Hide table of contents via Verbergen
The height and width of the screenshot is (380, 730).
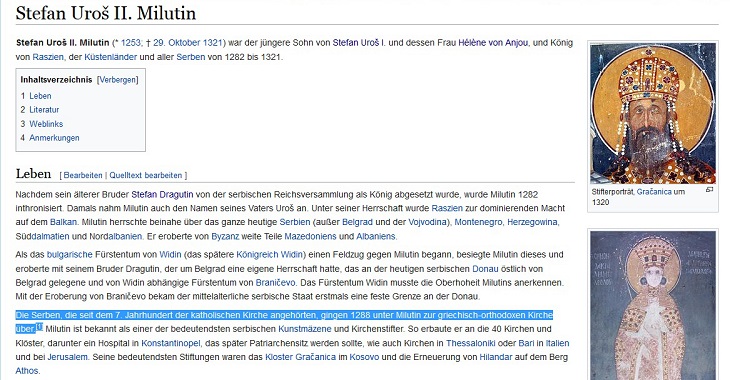click(x=117, y=80)
